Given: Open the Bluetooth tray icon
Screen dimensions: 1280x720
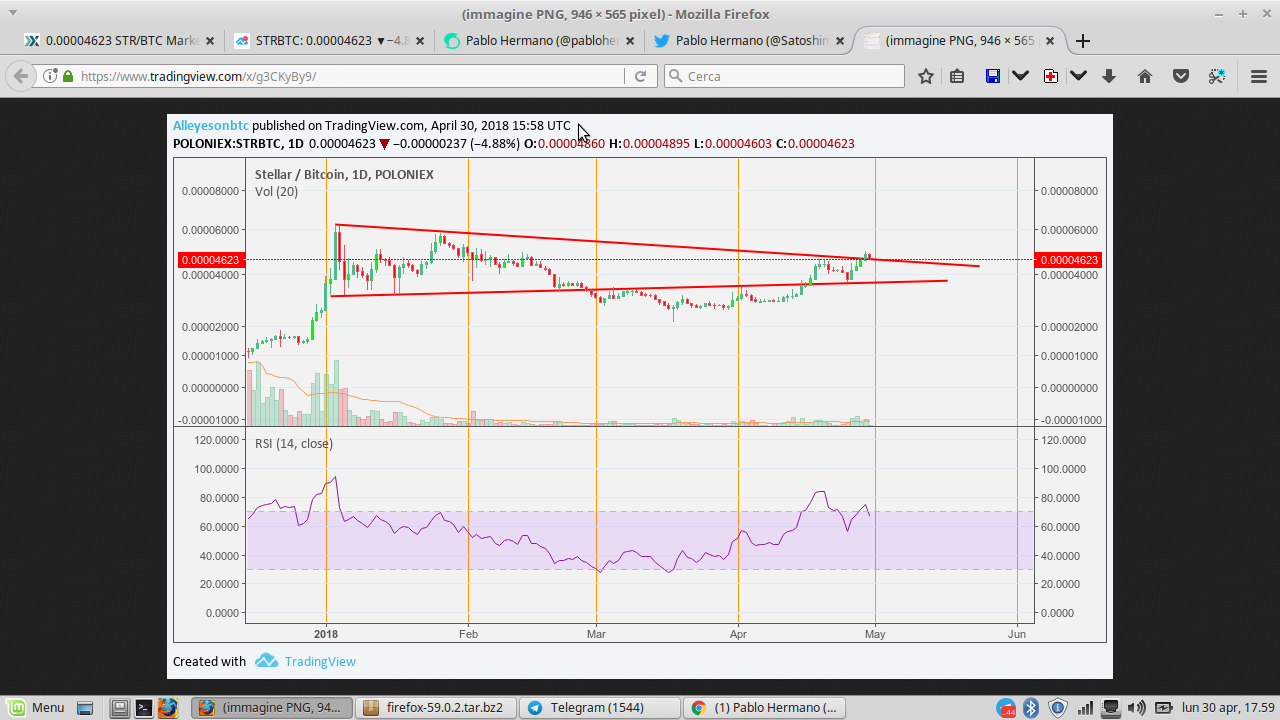Looking at the screenshot, I should [x=1031, y=707].
